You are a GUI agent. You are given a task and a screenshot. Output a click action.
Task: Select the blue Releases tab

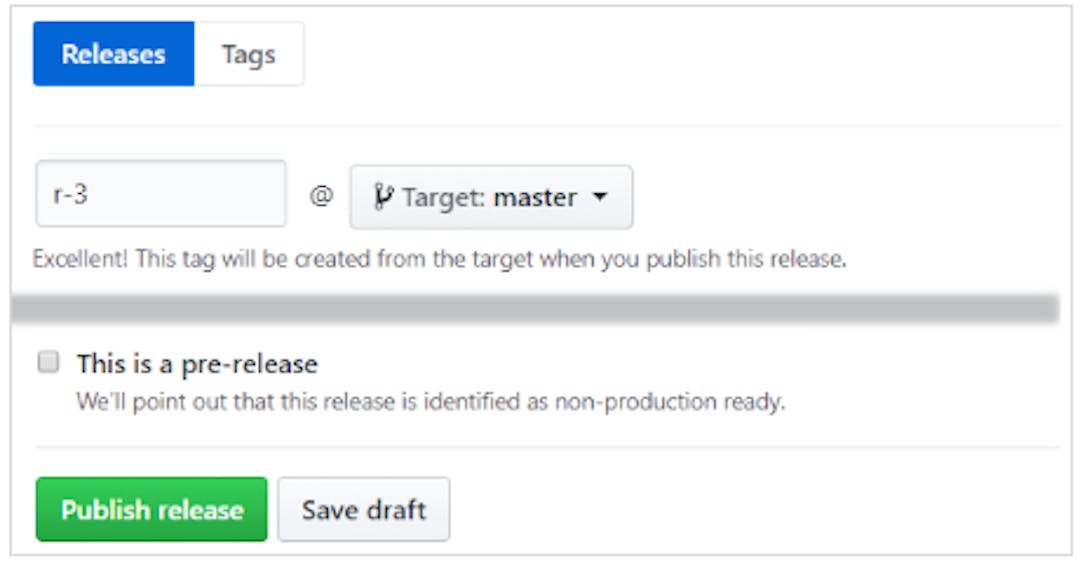coord(114,54)
